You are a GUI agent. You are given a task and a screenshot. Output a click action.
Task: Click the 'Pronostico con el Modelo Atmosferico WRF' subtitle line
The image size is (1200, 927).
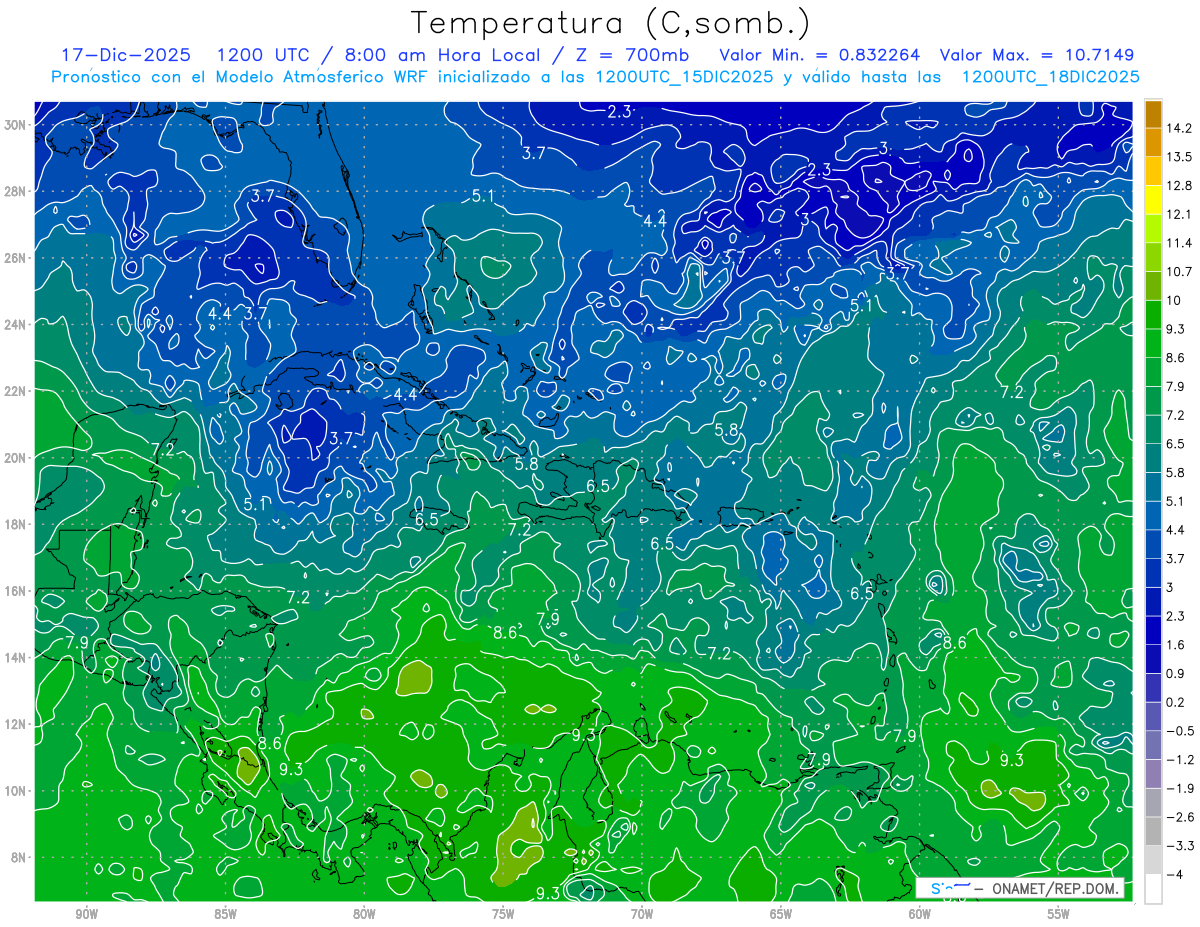pos(596,77)
